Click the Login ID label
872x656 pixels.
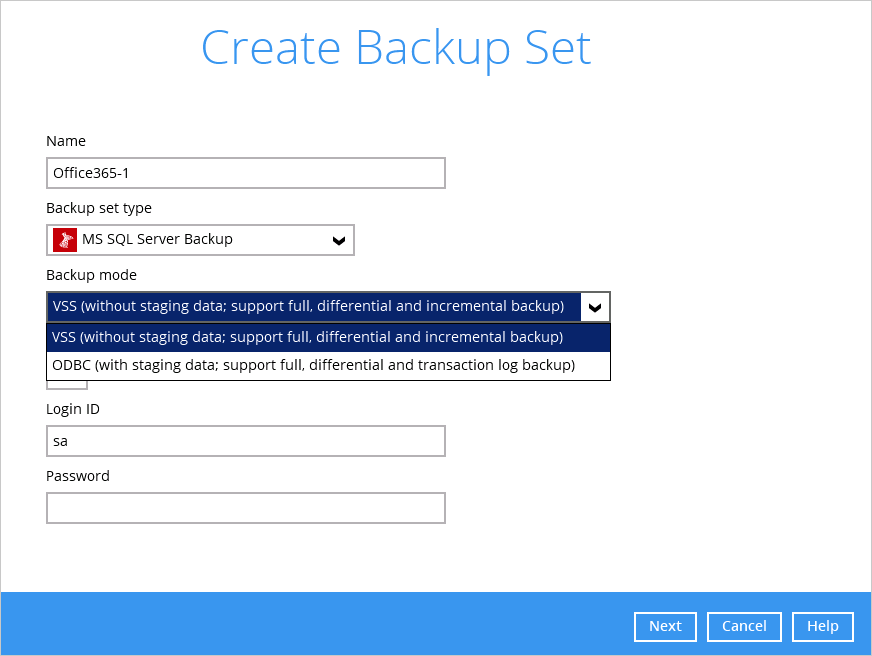[x=73, y=409]
